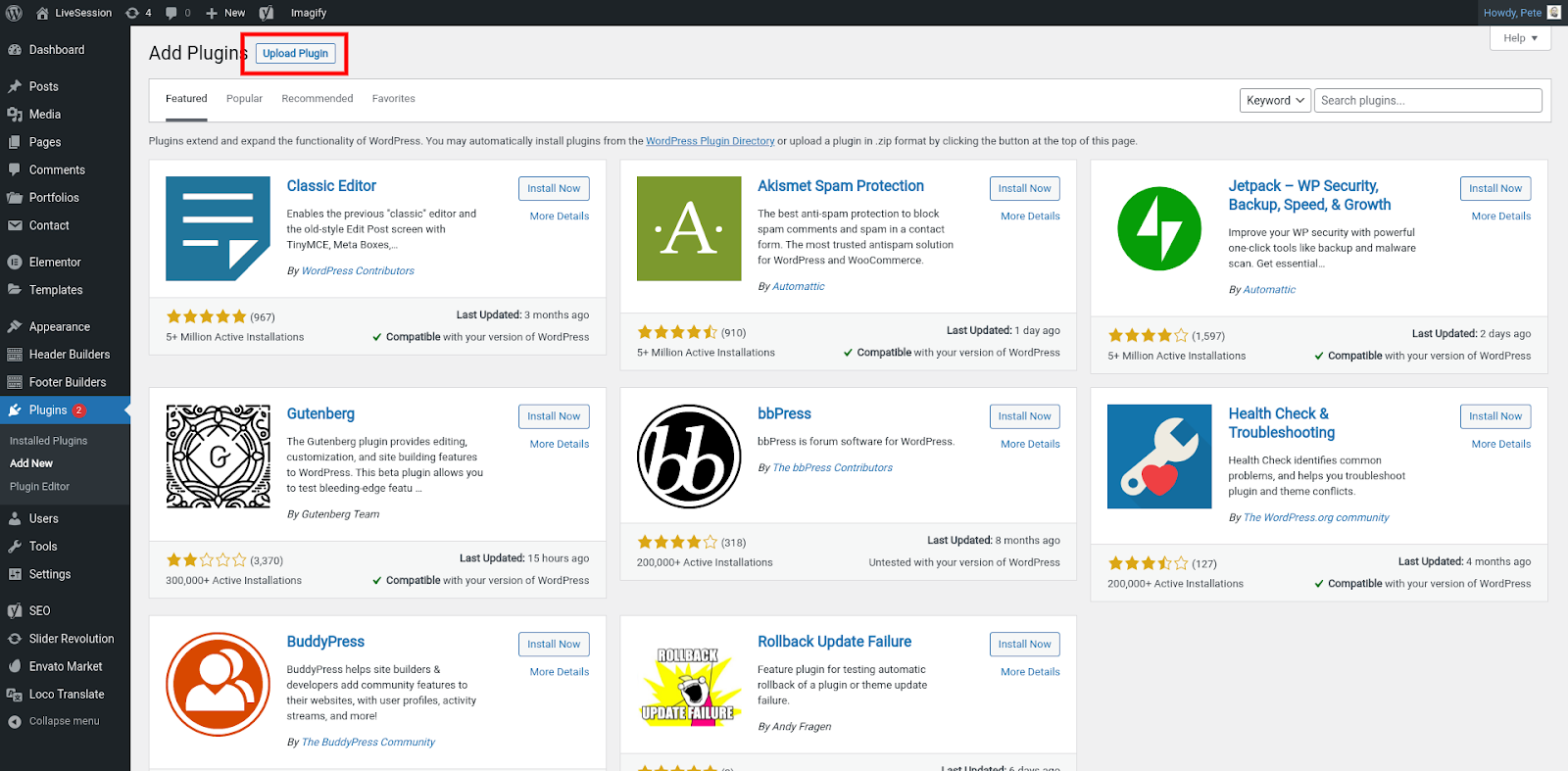Install the Jetpack plugin
Screen dimensions: 1568x771
point(1495,188)
